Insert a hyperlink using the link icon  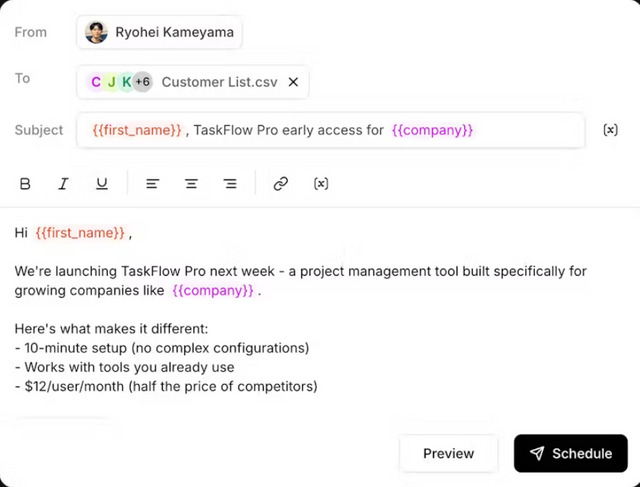pyautogui.click(x=281, y=184)
